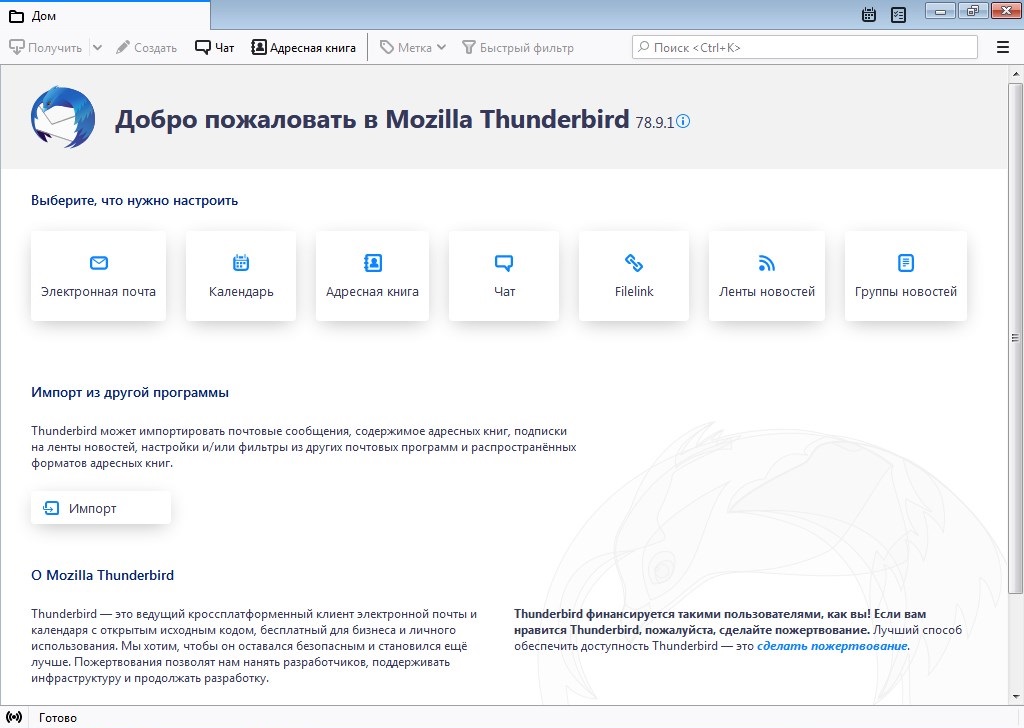Click the Адресная книга contact card icon

[x=372, y=263]
